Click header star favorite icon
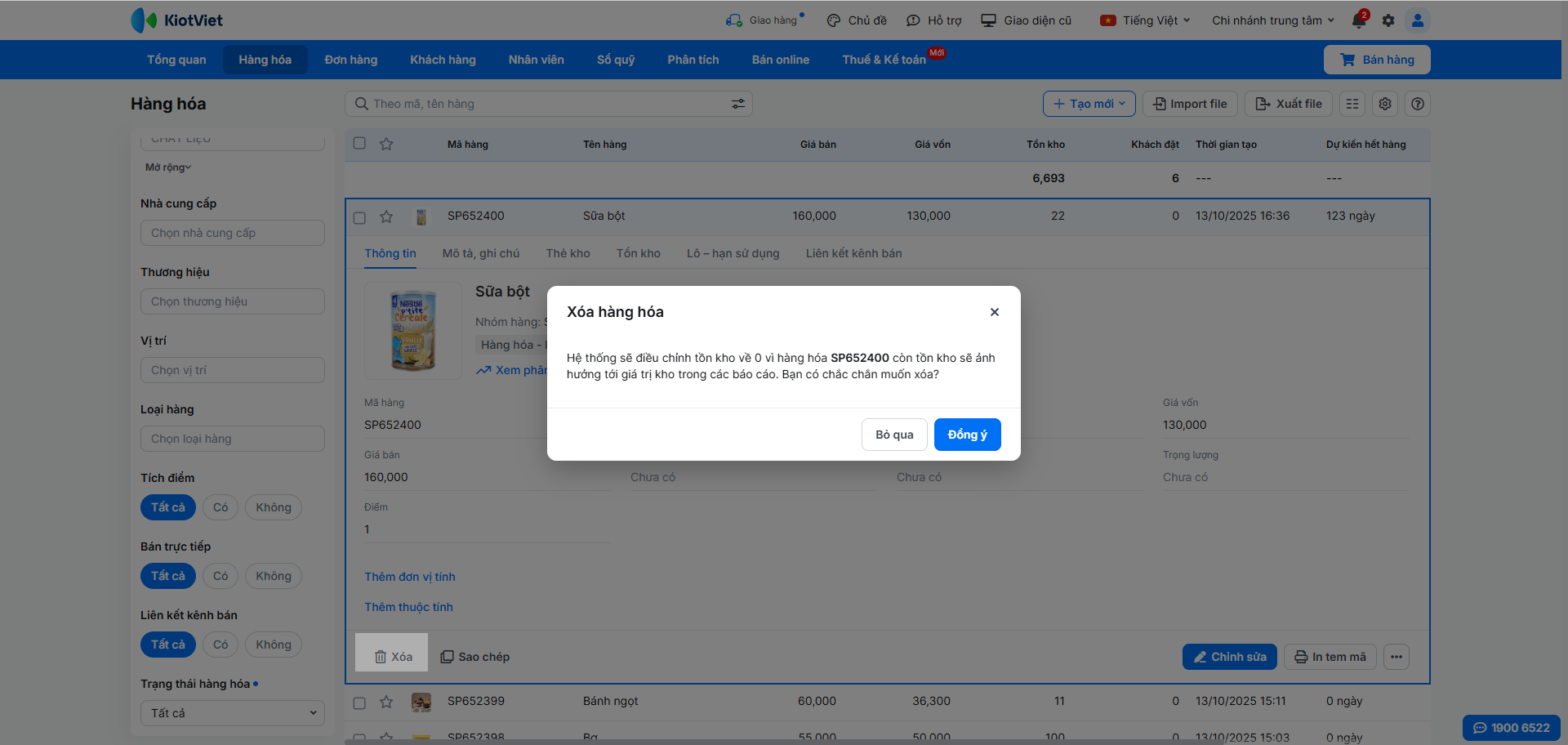The height and width of the screenshot is (745, 1568). (x=386, y=144)
